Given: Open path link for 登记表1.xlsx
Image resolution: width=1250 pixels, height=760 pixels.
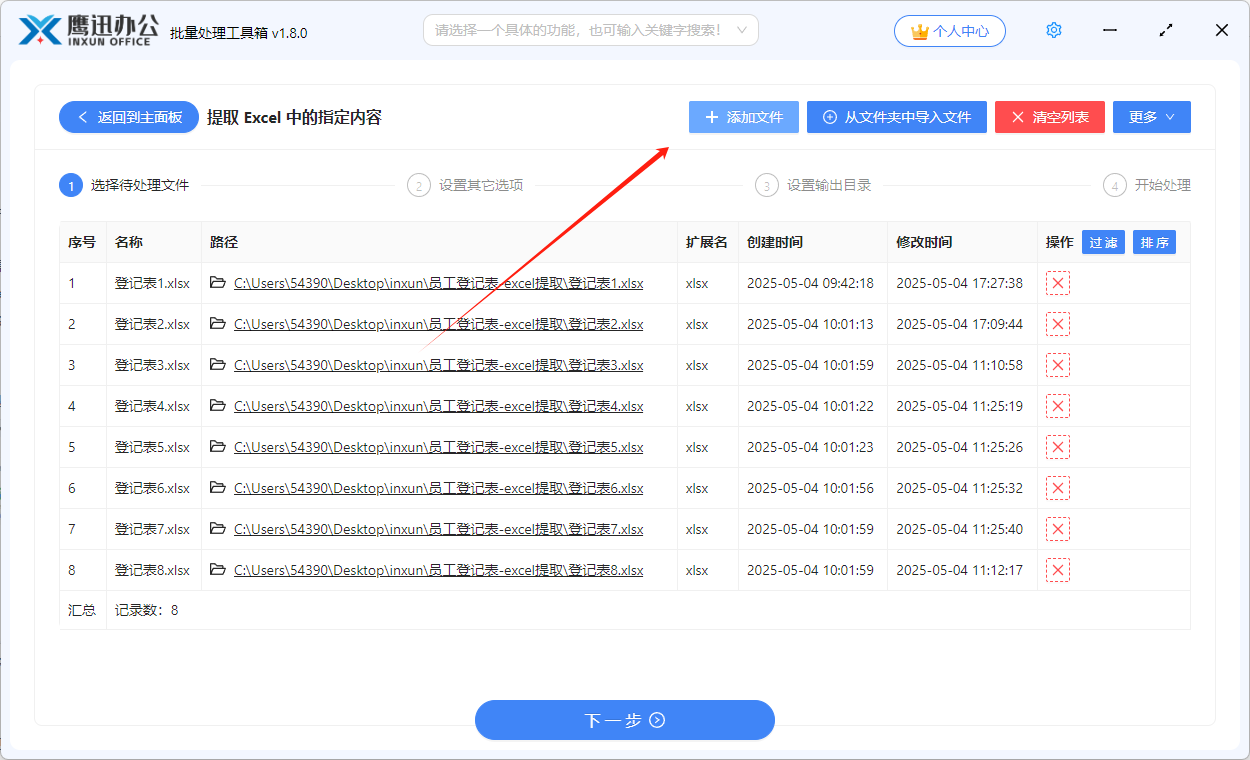Looking at the screenshot, I should coord(438,283).
